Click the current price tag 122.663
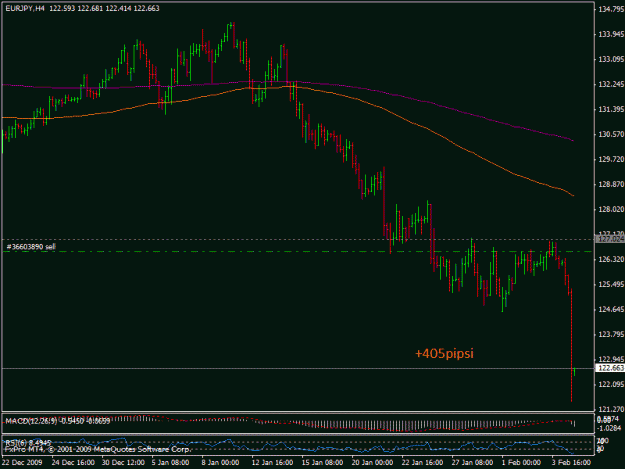The image size is (625, 469). tap(610, 368)
